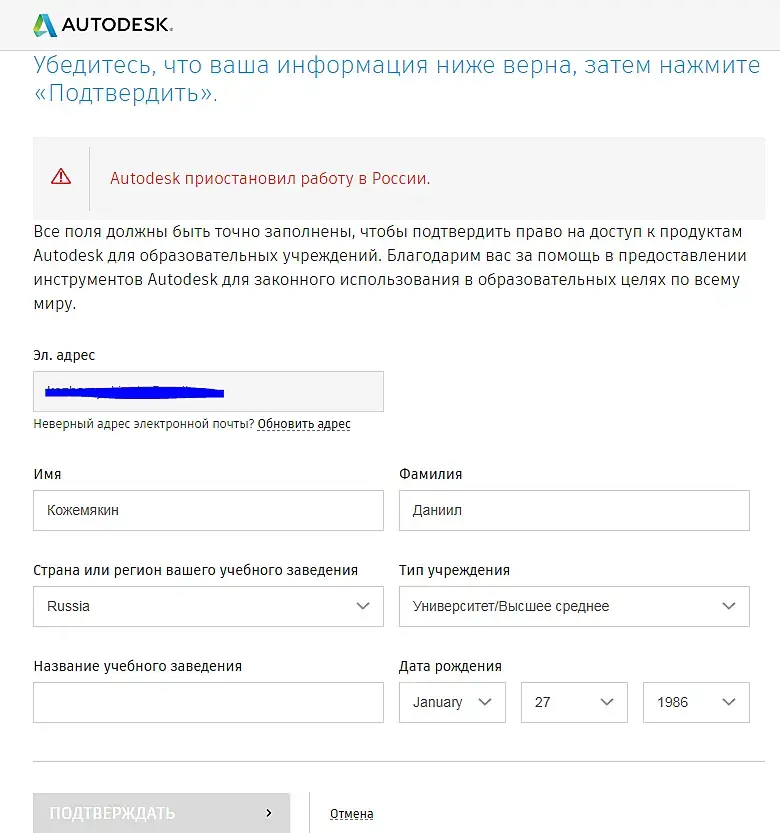Image resolution: width=780 pixels, height=833 pixels.
Task: Click the chevron in the Russia selector
Action: point(364,606)
